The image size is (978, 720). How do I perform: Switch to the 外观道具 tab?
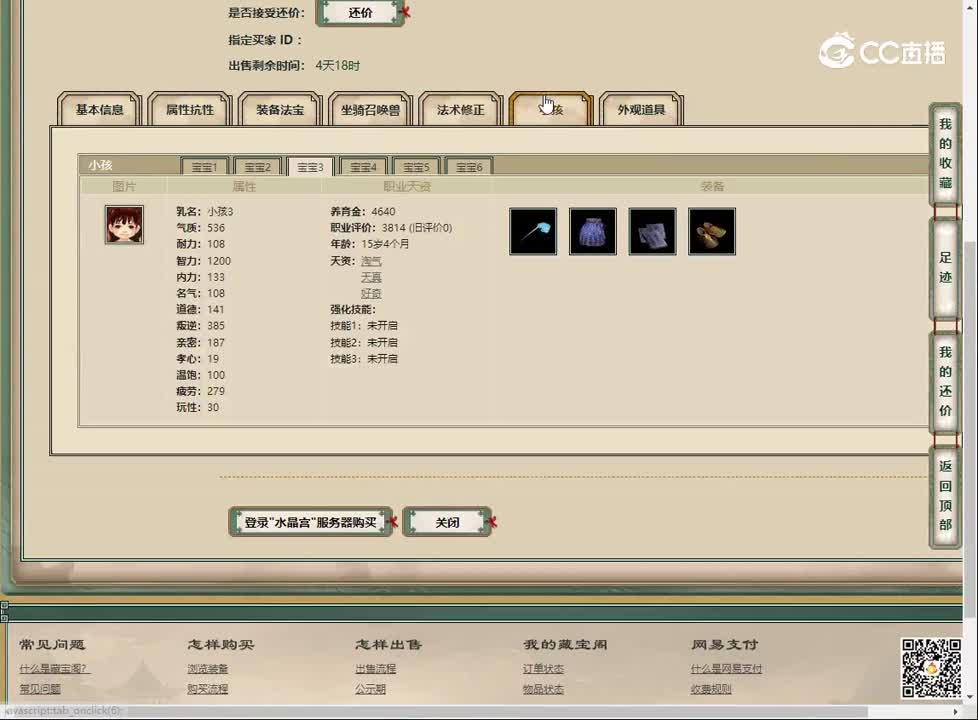point(641,110)
